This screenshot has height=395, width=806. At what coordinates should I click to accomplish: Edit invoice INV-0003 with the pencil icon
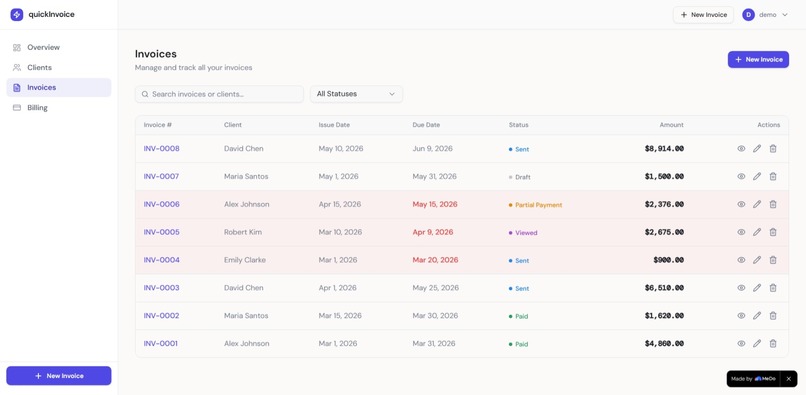[757, 288]
